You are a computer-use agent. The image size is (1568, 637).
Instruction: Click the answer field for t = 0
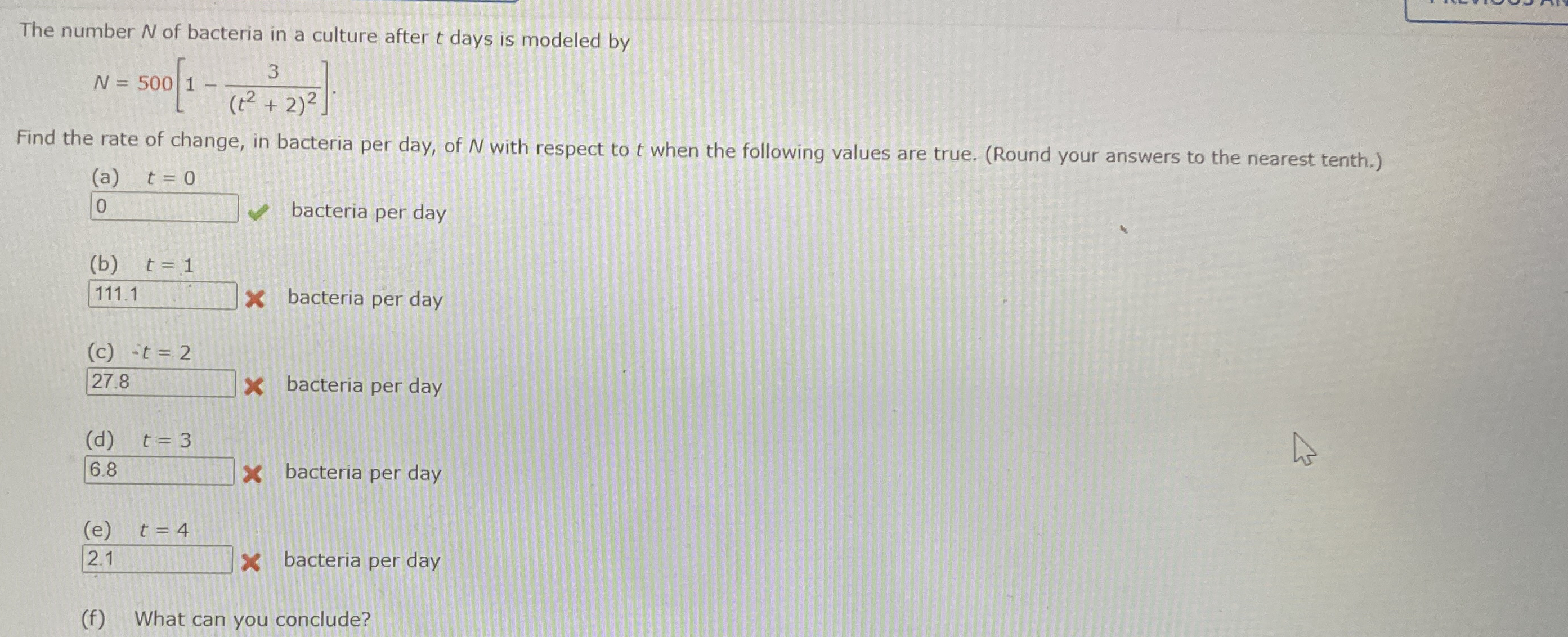coord(164,208)
